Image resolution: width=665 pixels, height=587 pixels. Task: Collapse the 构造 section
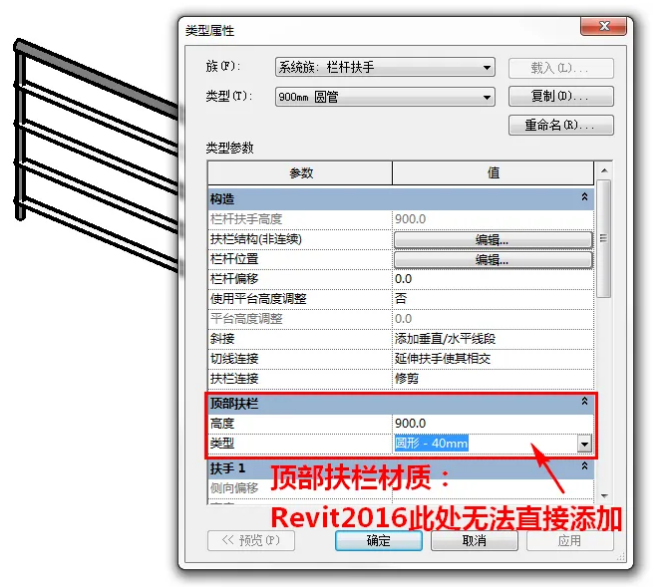tap(584, 199)
